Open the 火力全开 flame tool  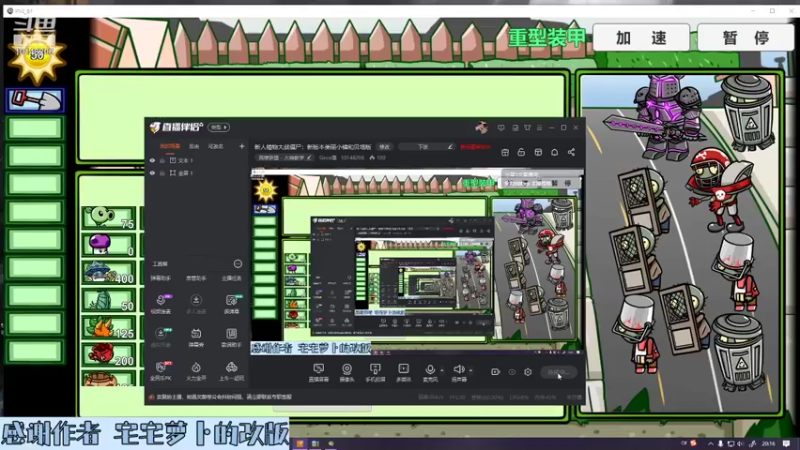point(196,371)
